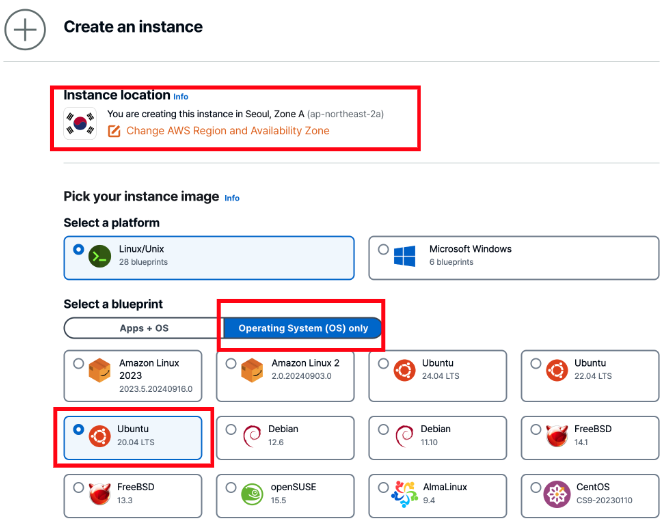Choose openSUSE 15.5 radio button
Viewport: 672px width, 528px height.
[231, 487]
